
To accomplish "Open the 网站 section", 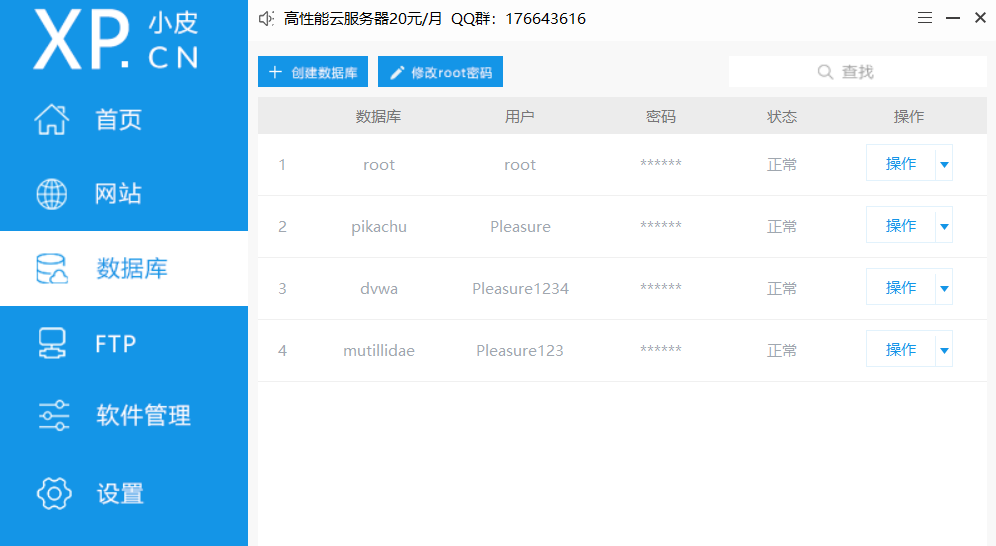I will pos(118,194).
